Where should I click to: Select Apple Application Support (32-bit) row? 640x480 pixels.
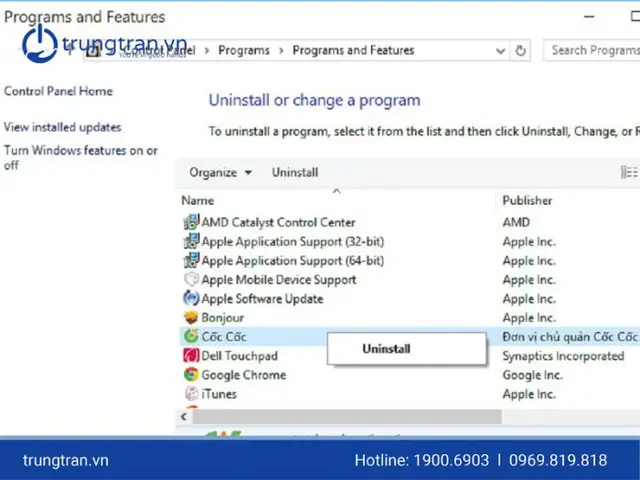click(x=293, y=242)
